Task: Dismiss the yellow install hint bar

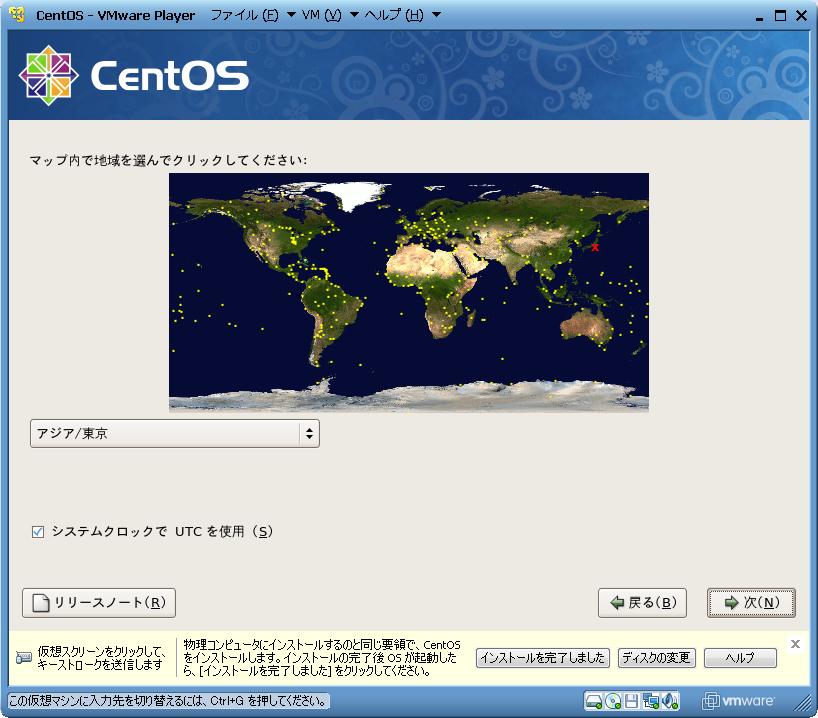Action: (x=795, y=644)
